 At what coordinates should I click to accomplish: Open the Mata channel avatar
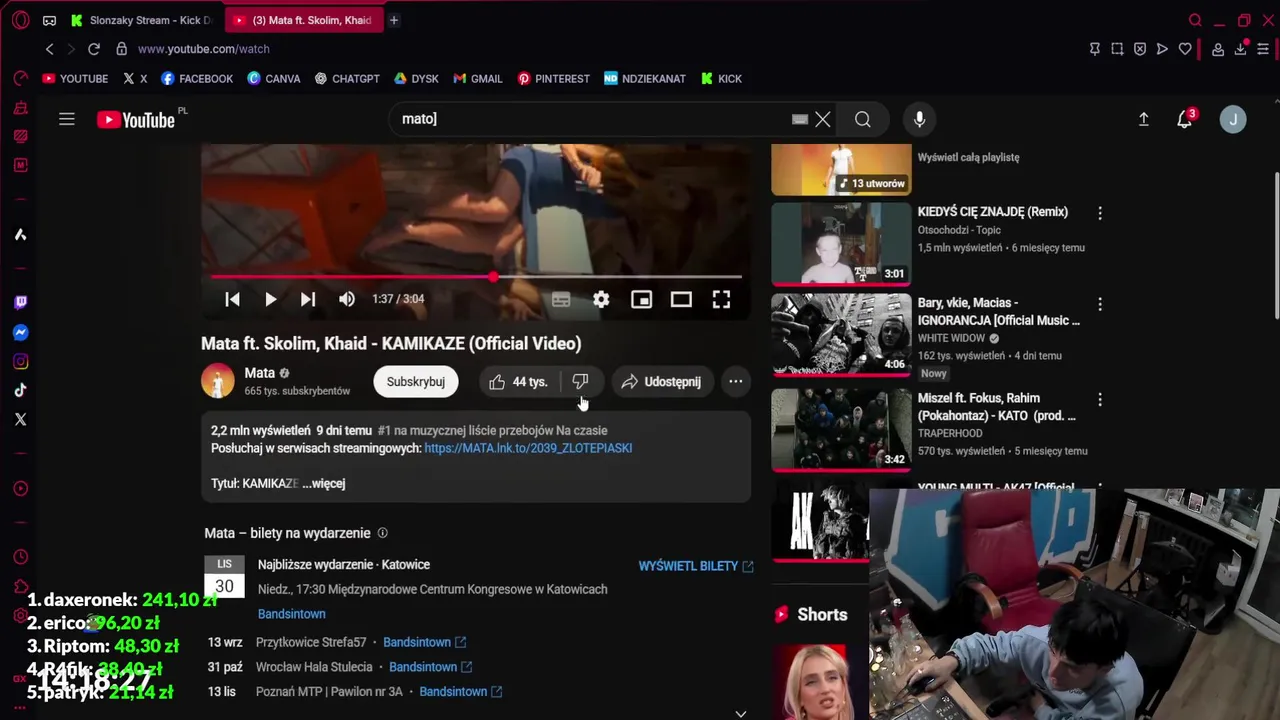pyautogui.click(x=218, y=381)
